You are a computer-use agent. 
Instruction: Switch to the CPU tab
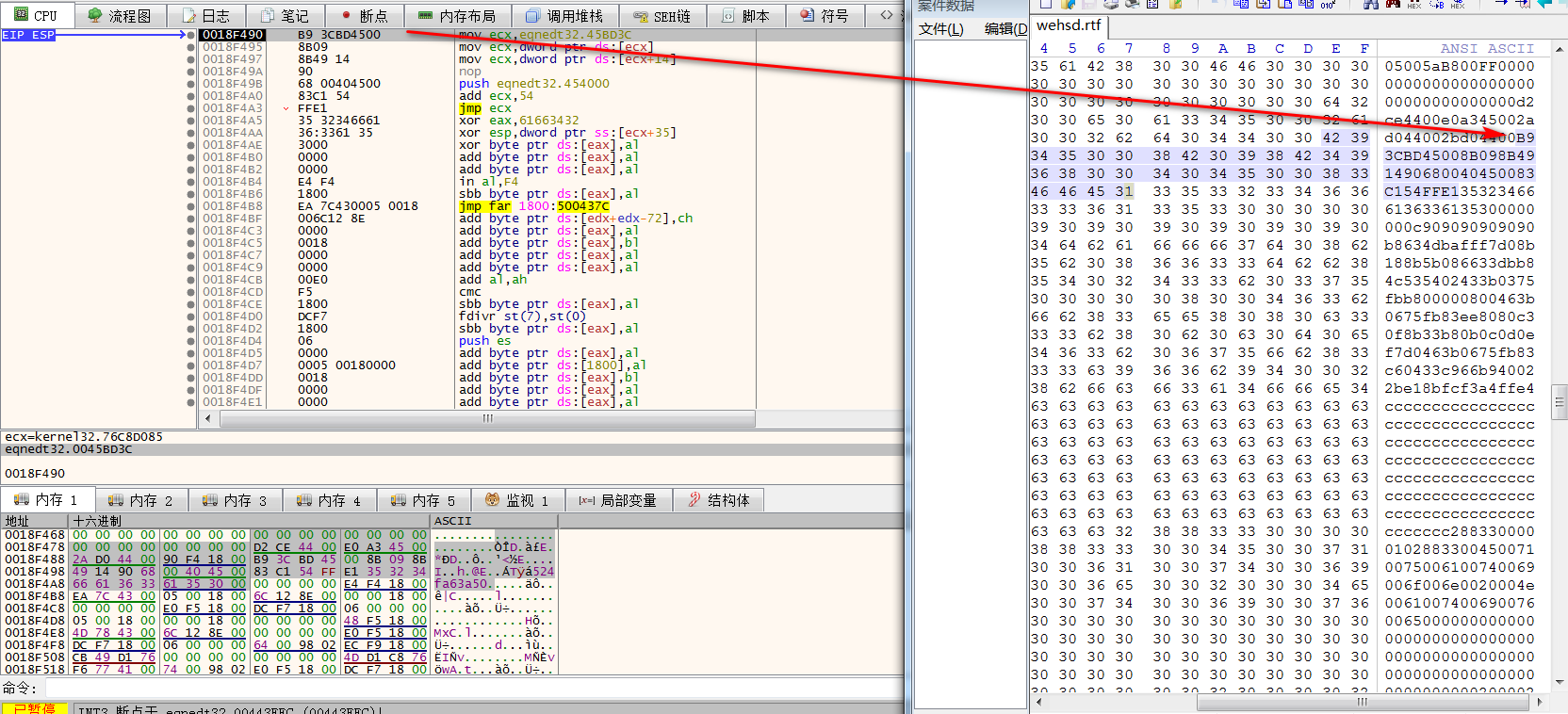point(36,16)
